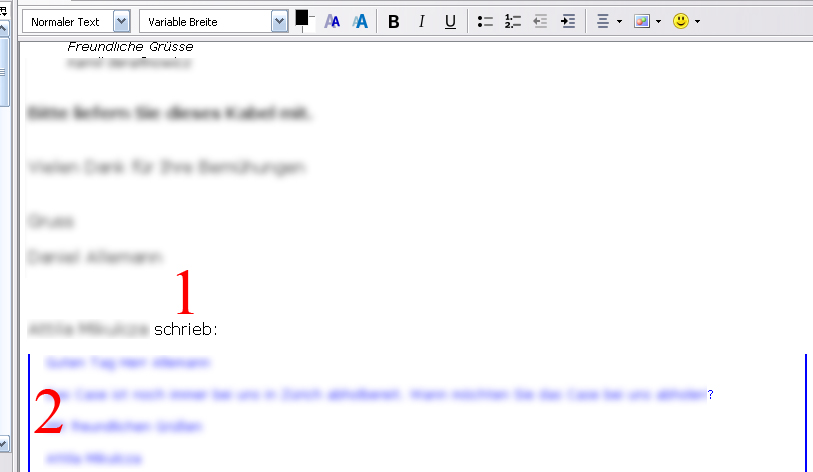Toggle bold formatting
Viewport: 813px width, 472px height.
pyautogui.click(x=394, y=21)
